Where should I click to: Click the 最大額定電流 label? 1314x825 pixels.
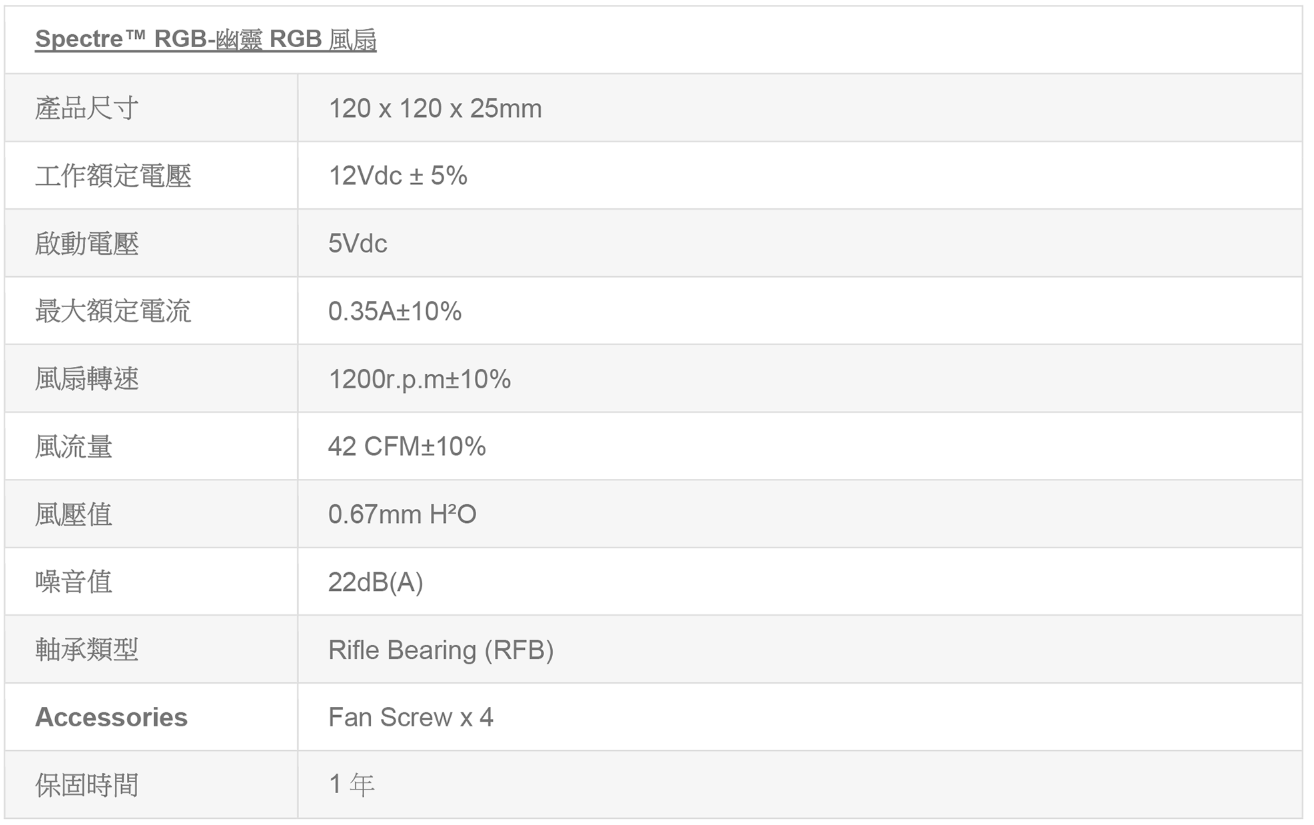[113, 312]
